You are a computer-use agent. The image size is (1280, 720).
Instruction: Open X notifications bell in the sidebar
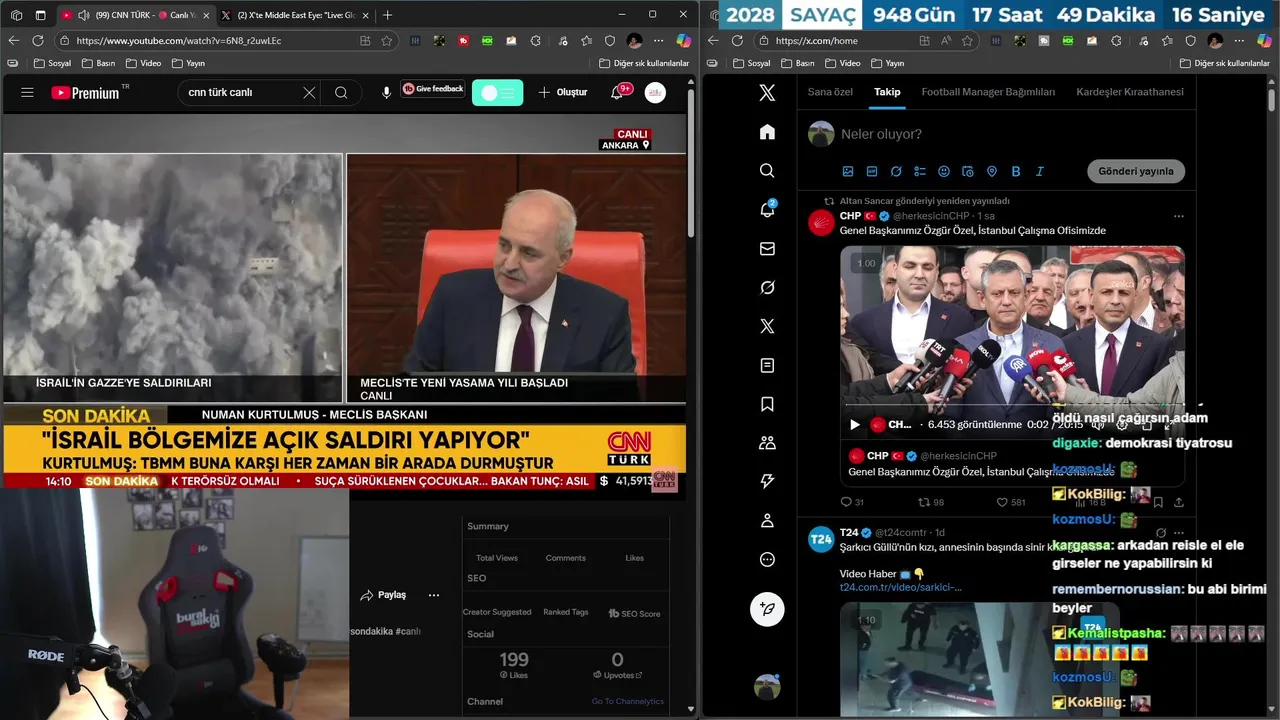pos(767,209)
